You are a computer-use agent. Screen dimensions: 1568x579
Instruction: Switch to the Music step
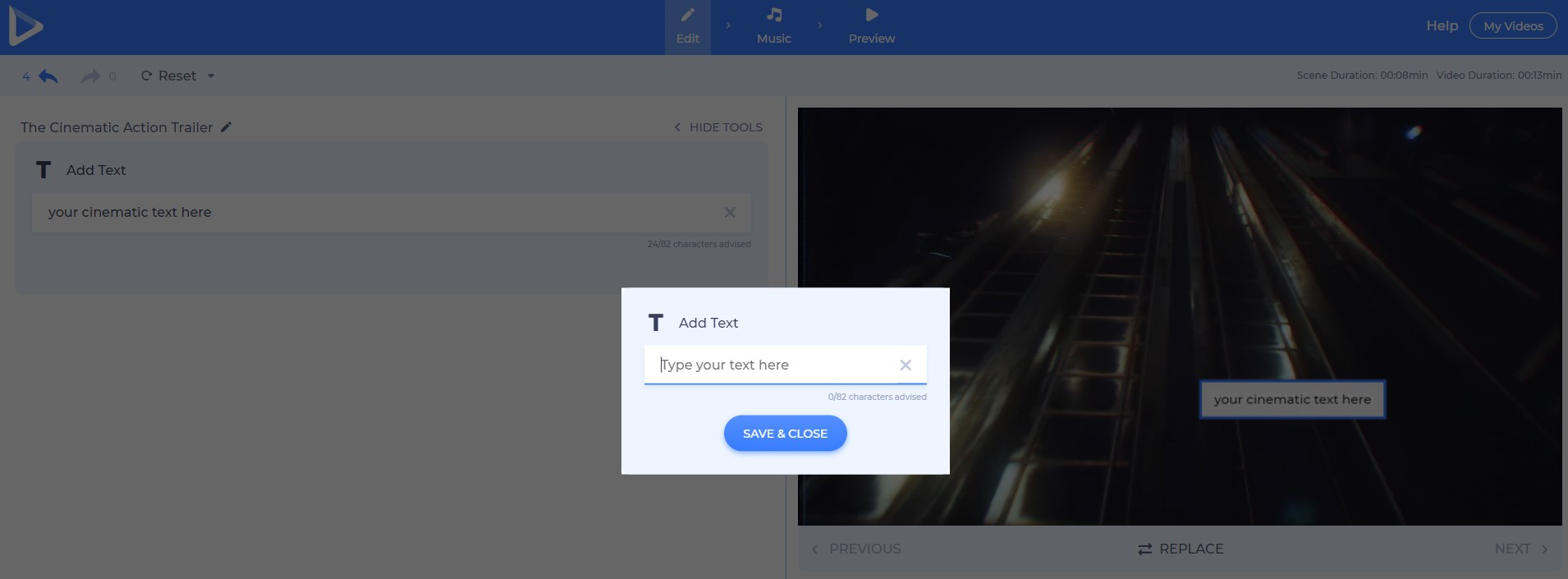[x=774, y=27]
